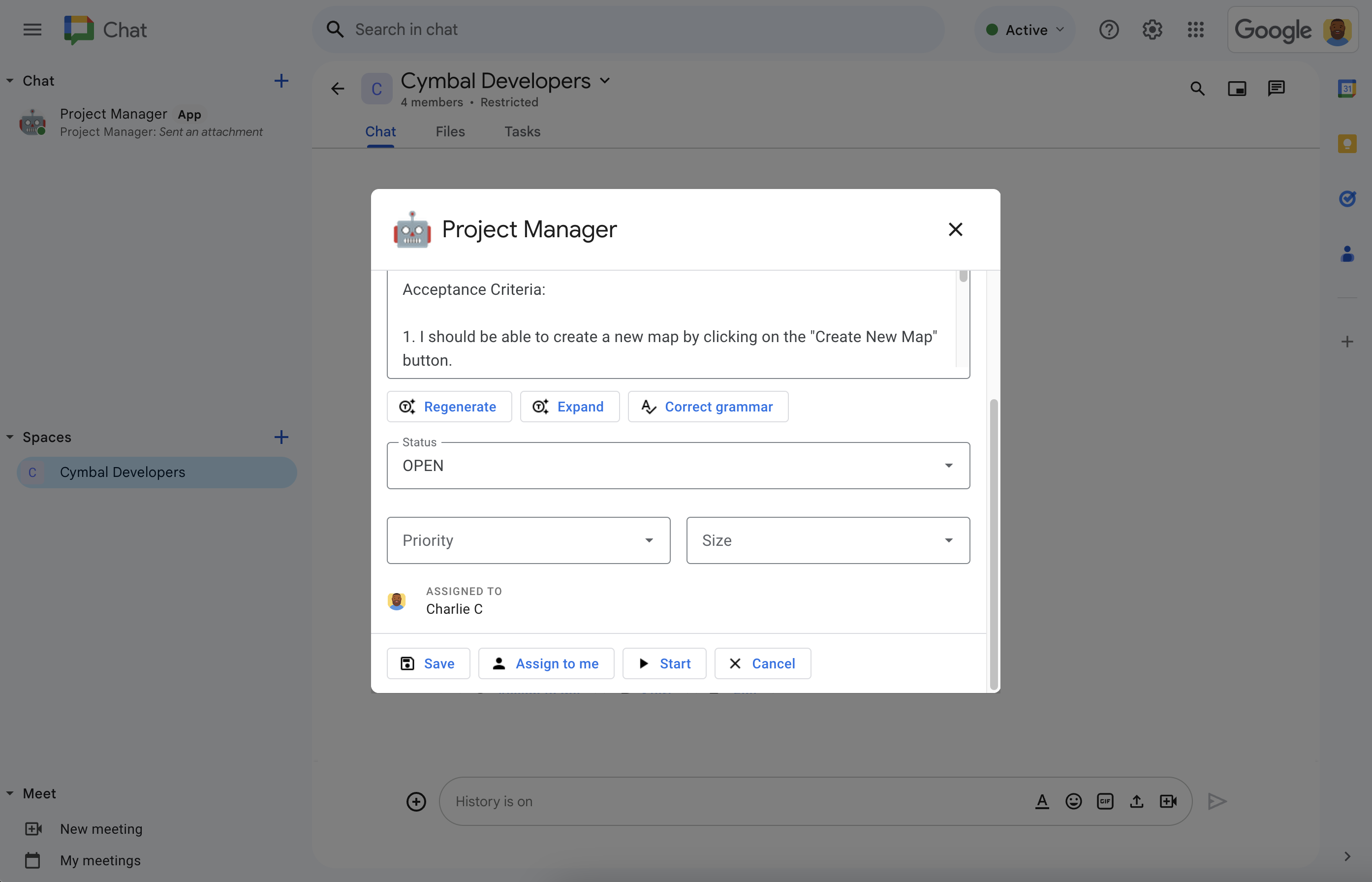Switch to the Files tab
Viewport: 1372px width, 882px height.
click(x=450, y=131)
